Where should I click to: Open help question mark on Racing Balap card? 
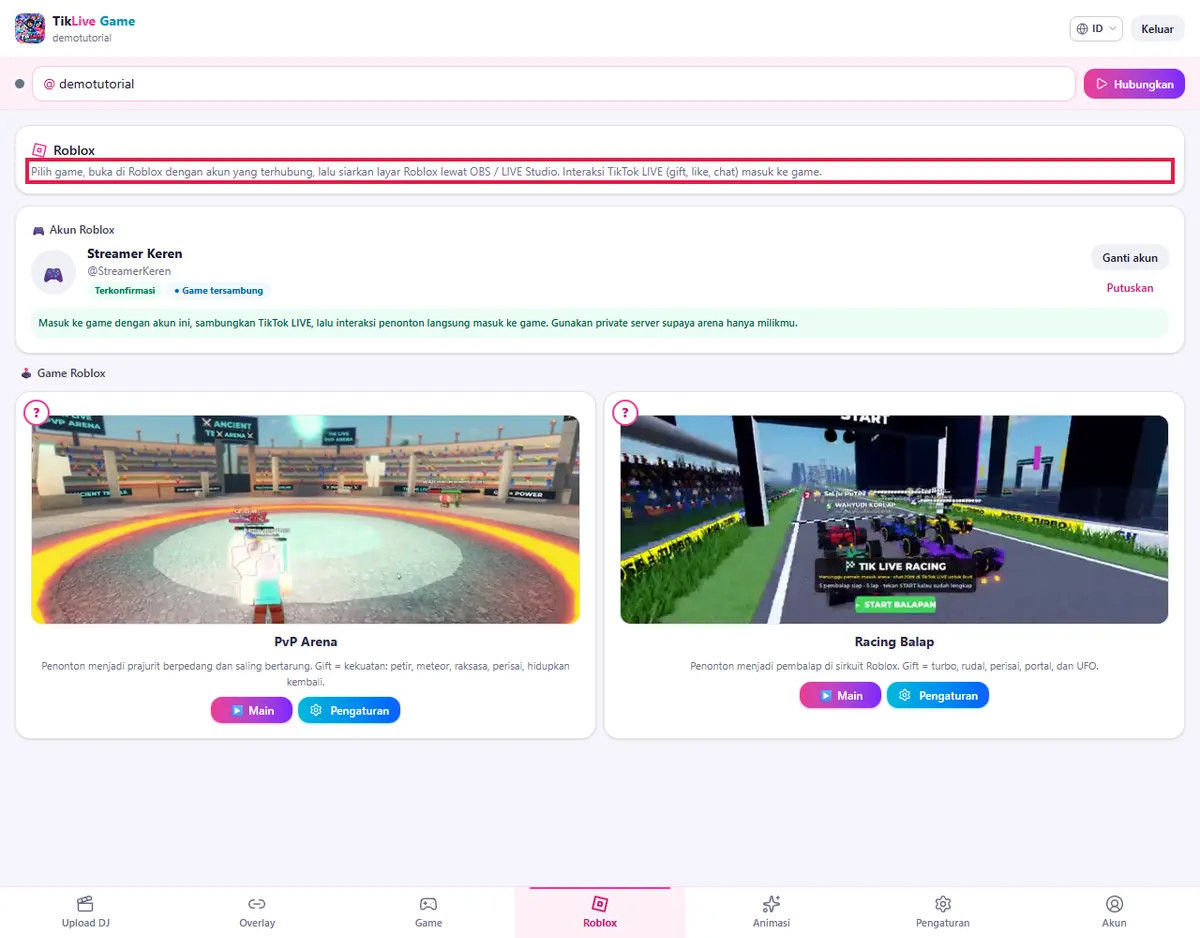click(626, 412)
